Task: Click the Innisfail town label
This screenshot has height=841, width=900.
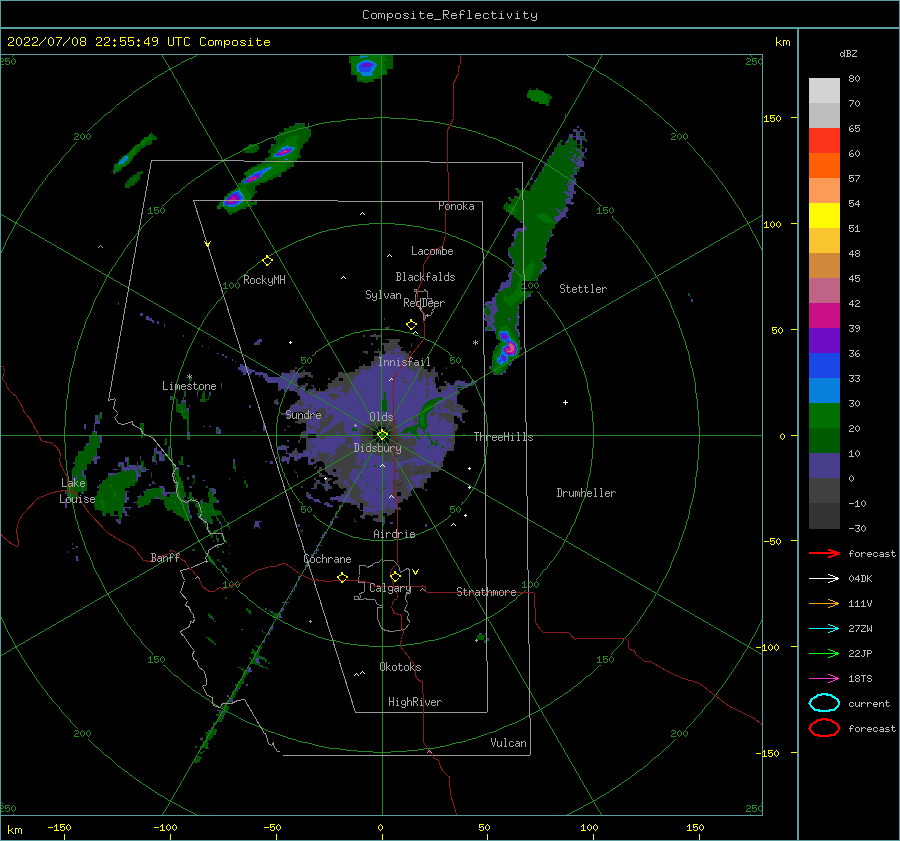Action: pos(404,362)
